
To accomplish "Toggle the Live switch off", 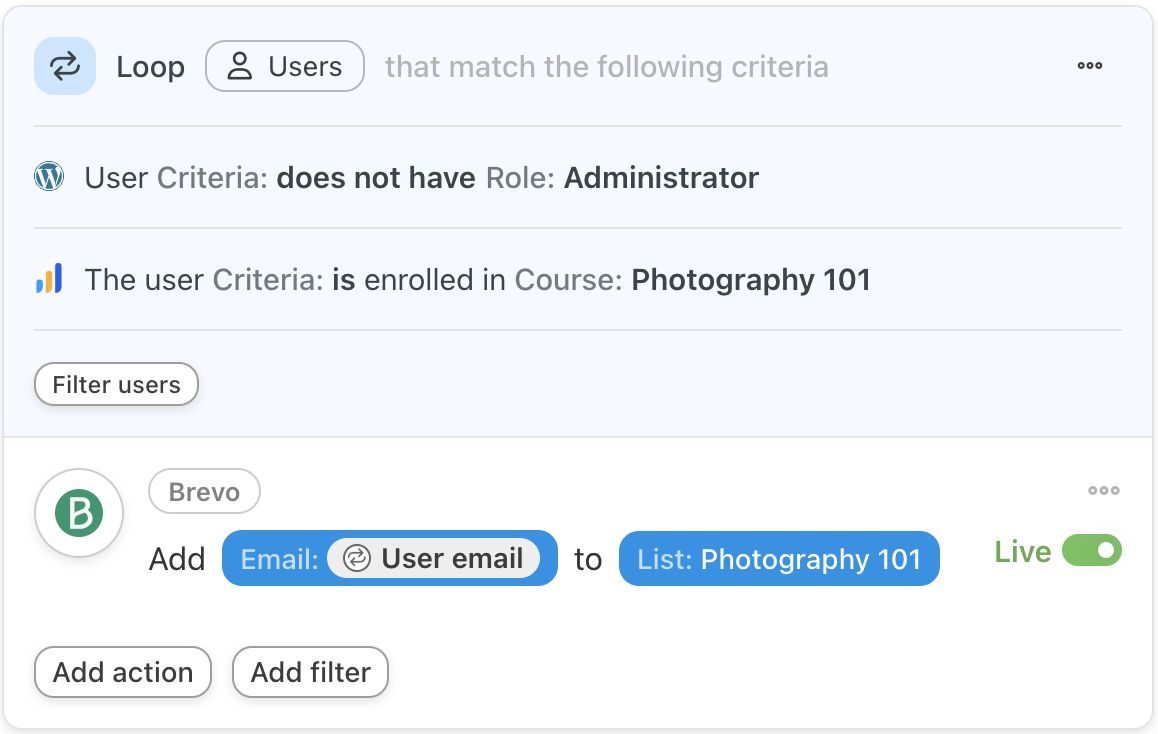I will (x=1092, y=551).
